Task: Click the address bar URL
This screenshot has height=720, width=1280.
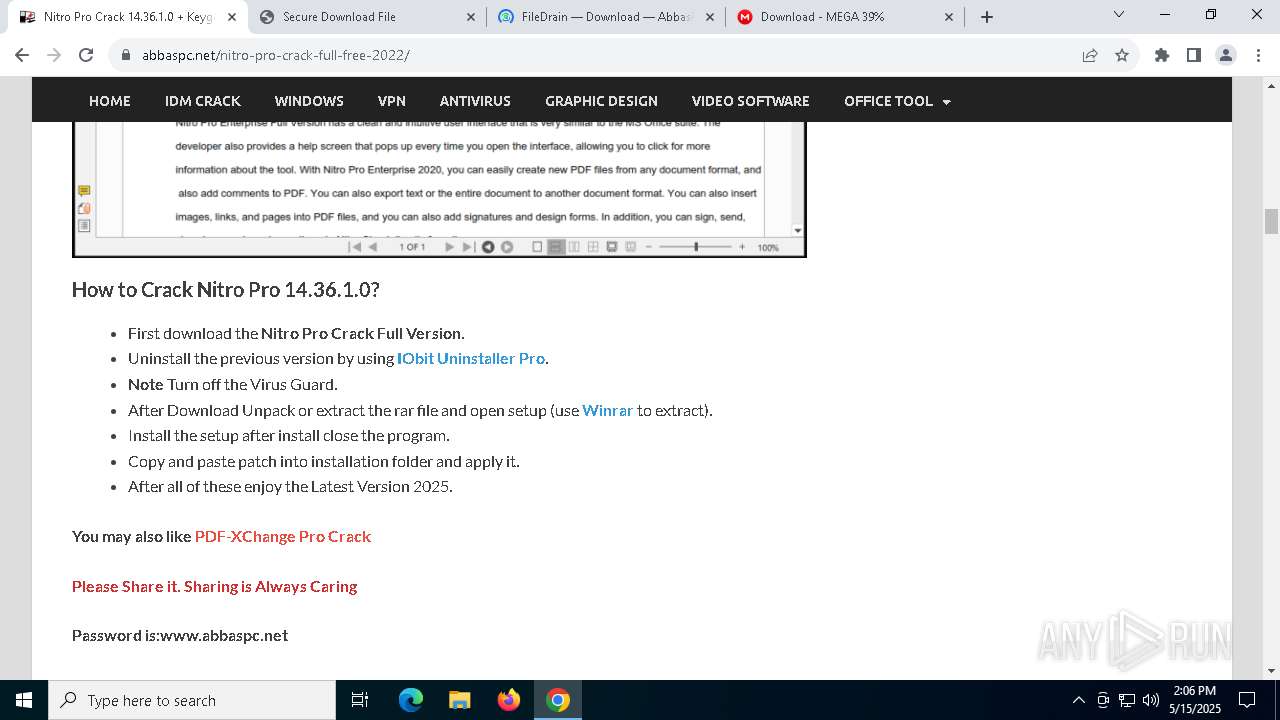Action: [x=275, y=55]
